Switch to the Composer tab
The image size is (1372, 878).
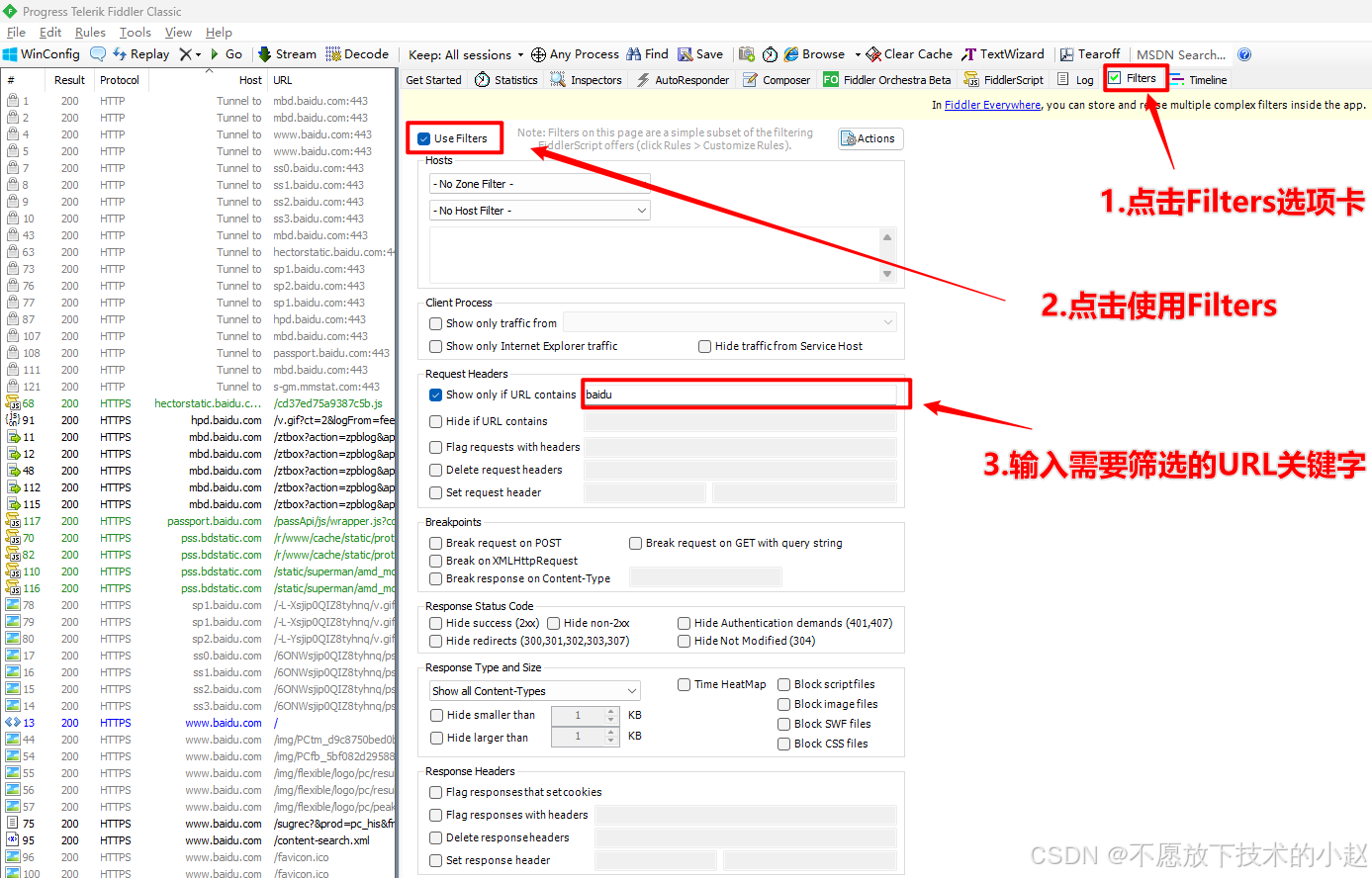click(777, 80)
